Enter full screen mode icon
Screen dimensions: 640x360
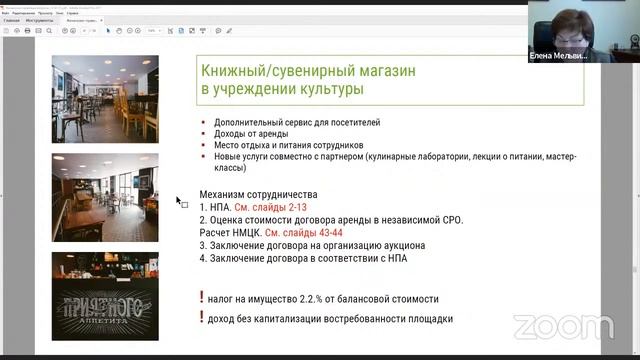point(192,31)
